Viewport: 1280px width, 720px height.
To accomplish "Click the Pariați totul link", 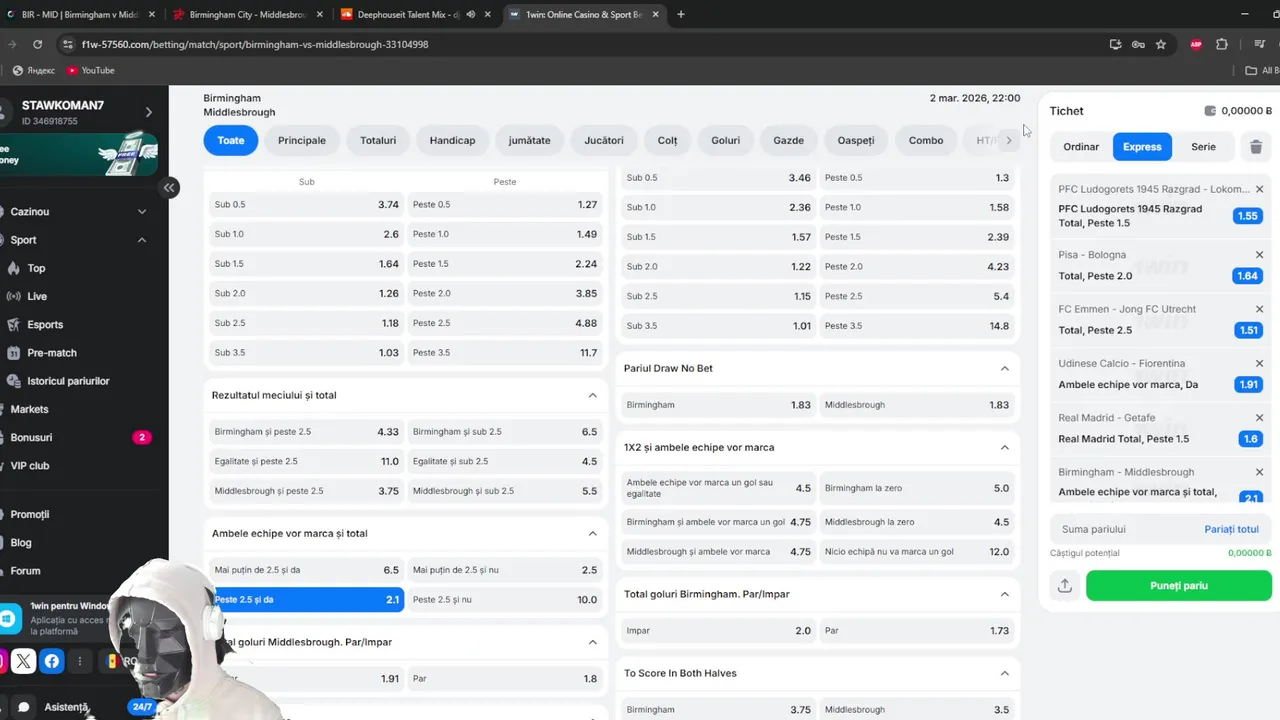I will [1231, 529].
